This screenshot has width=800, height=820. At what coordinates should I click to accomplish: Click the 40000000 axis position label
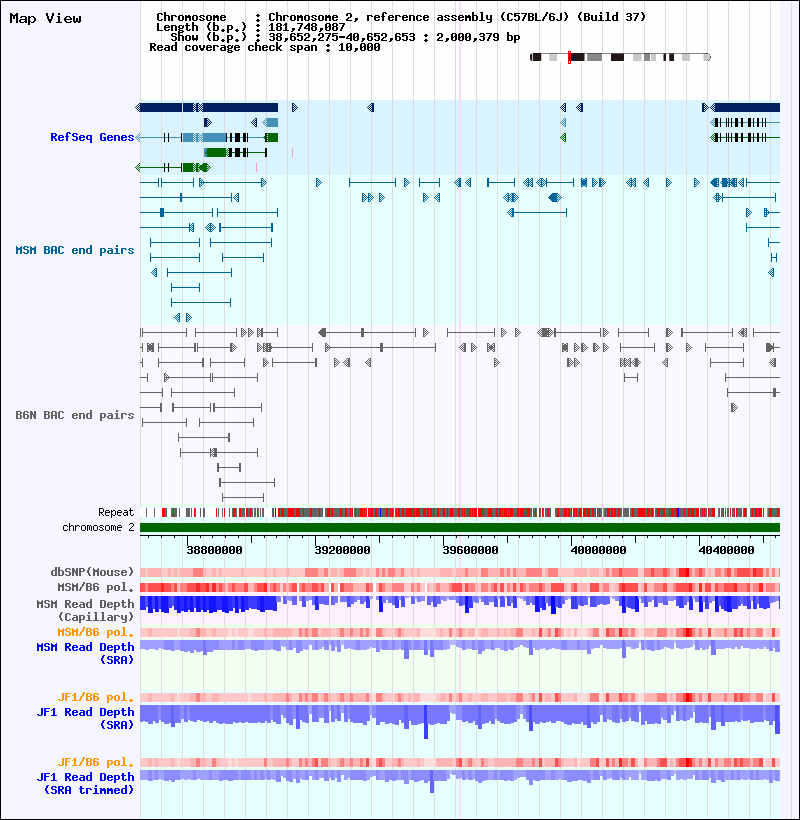click(x=599, y=550)
